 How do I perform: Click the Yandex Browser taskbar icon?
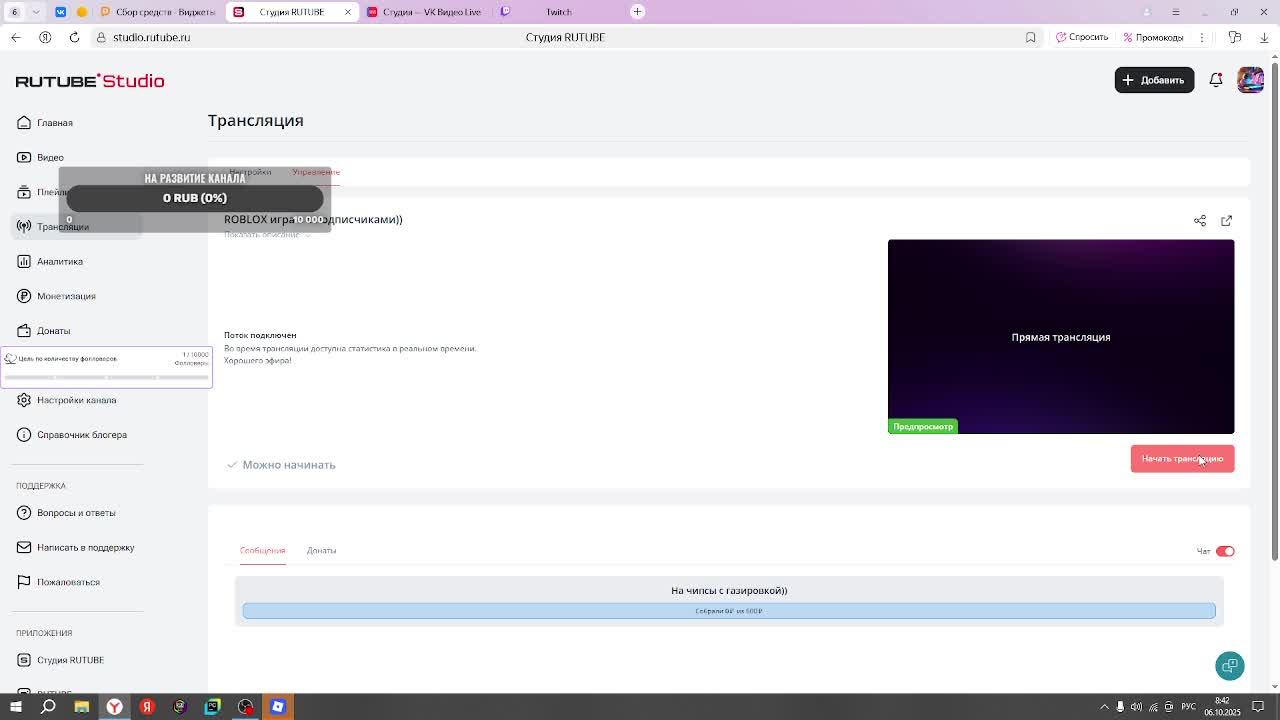(x=114, y=707)
